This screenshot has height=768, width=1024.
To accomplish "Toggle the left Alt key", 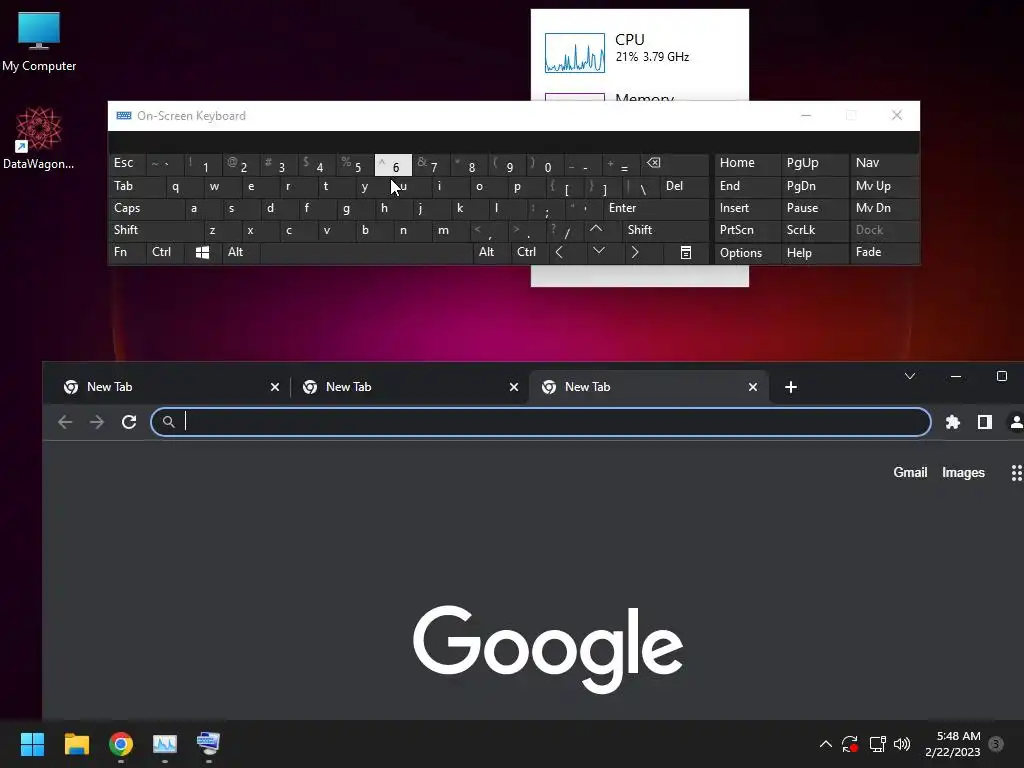I will coord(241,252).
